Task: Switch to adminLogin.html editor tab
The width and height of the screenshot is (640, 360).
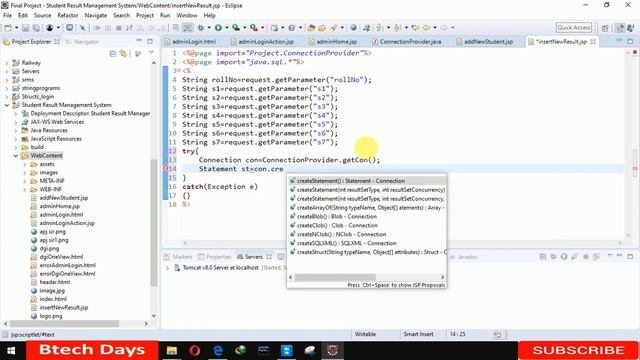Action: pyautogui.click(x=193, y=42)
